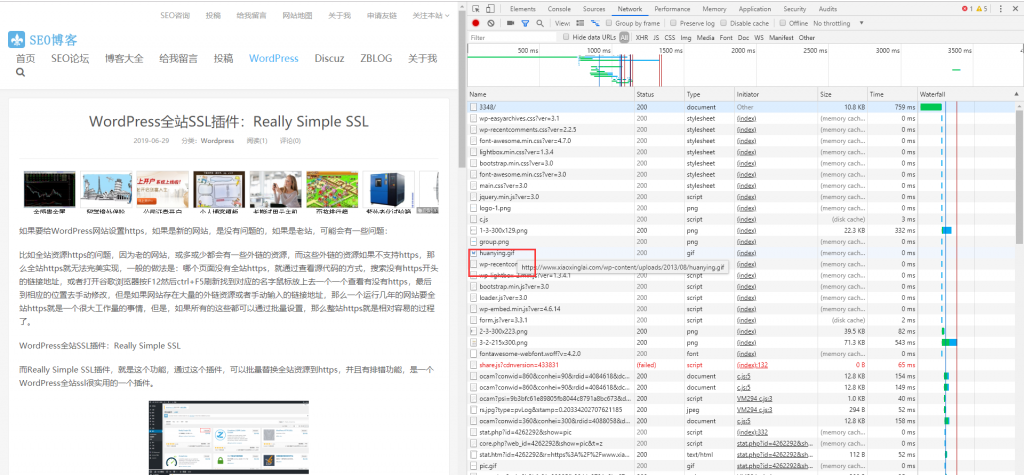Click the file icon of c.js request

point(474,219)
